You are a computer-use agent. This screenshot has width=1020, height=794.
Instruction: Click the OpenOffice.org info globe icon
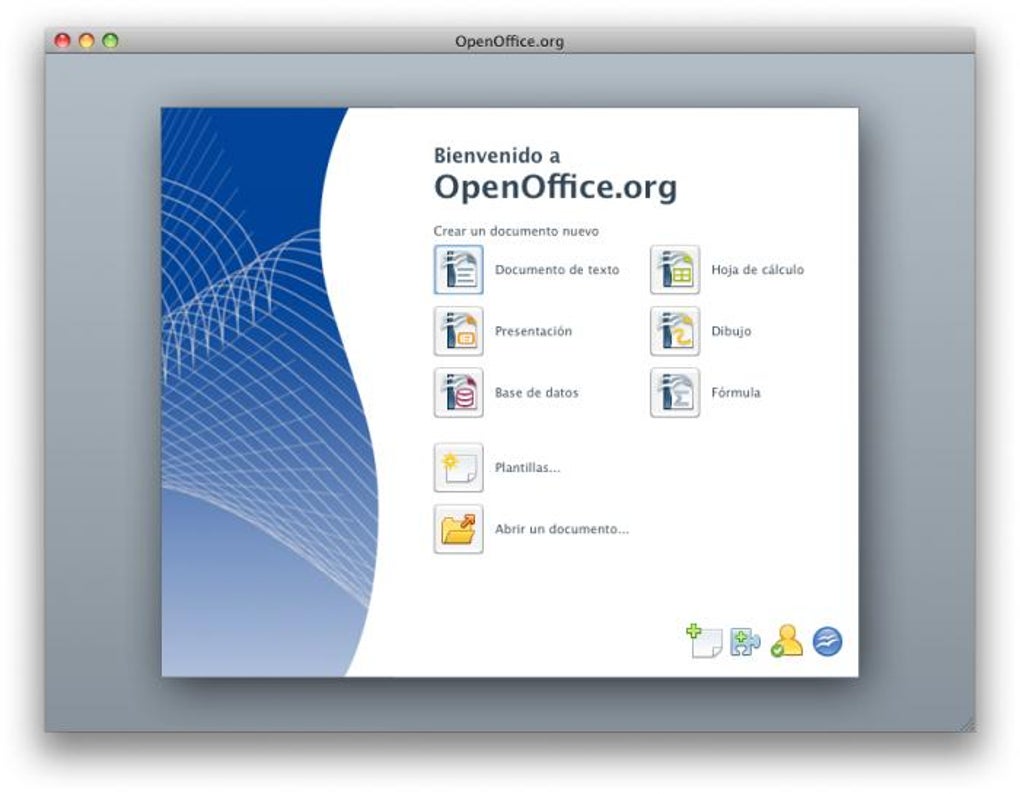827,642
